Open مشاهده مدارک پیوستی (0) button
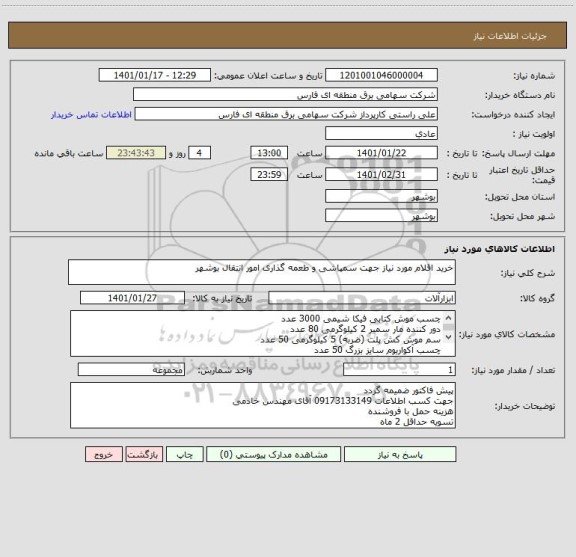Image resolution: width=576 pixels, height=557 pixels. click(x=273, y=454)
